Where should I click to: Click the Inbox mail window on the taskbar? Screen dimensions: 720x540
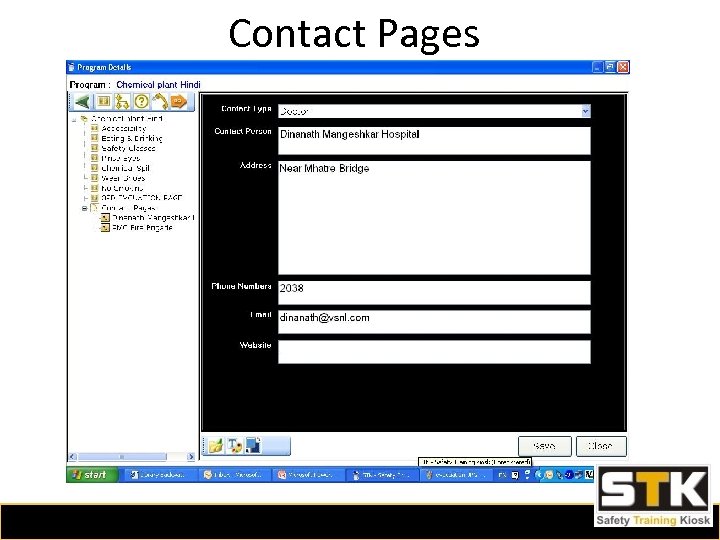pyautogui.click(x=233, y=475)
